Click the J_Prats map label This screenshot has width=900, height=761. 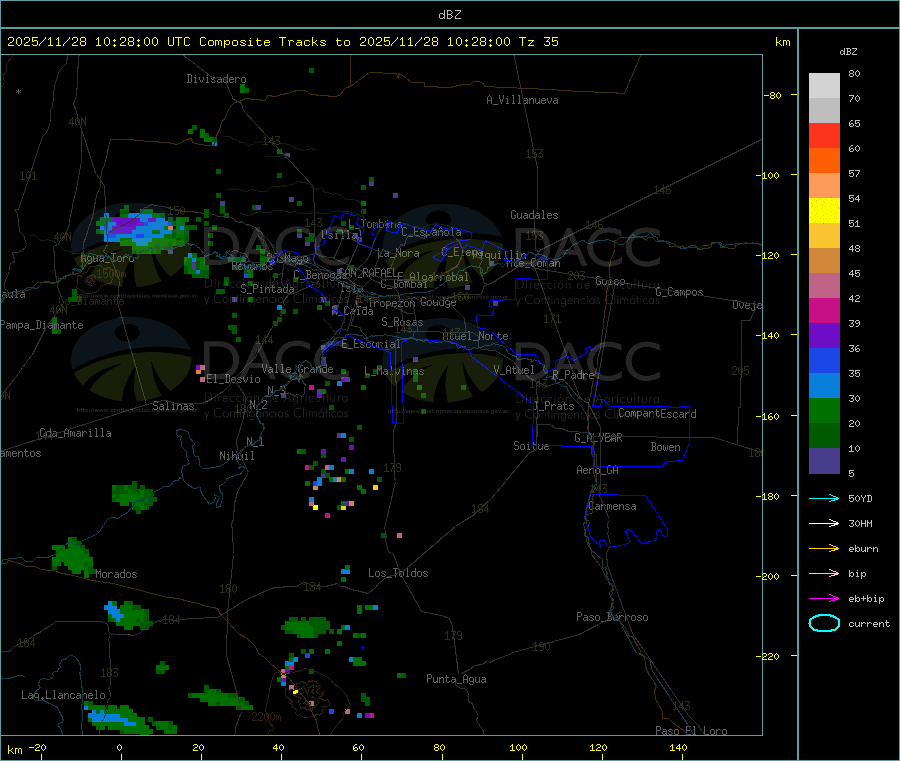coord(553,406)
